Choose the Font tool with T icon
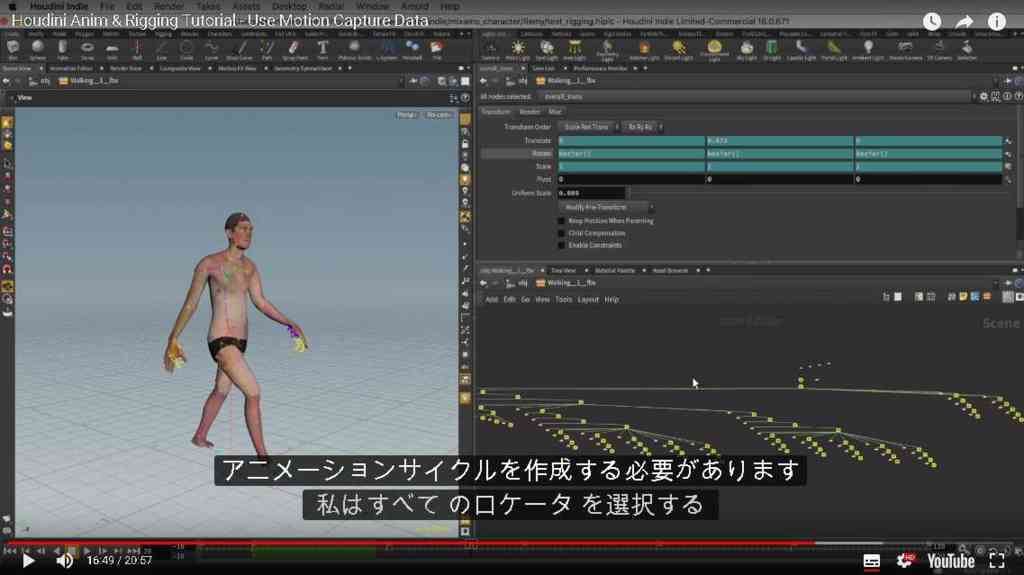 point(323,50)
